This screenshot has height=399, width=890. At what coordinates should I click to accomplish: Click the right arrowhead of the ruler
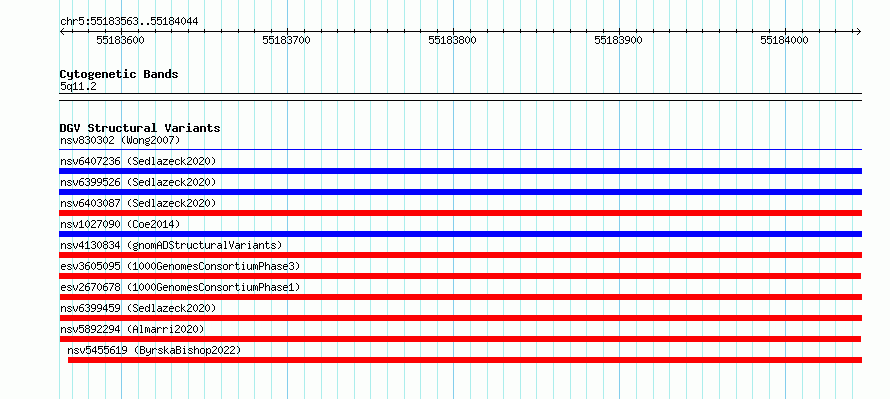pos(859,32)
